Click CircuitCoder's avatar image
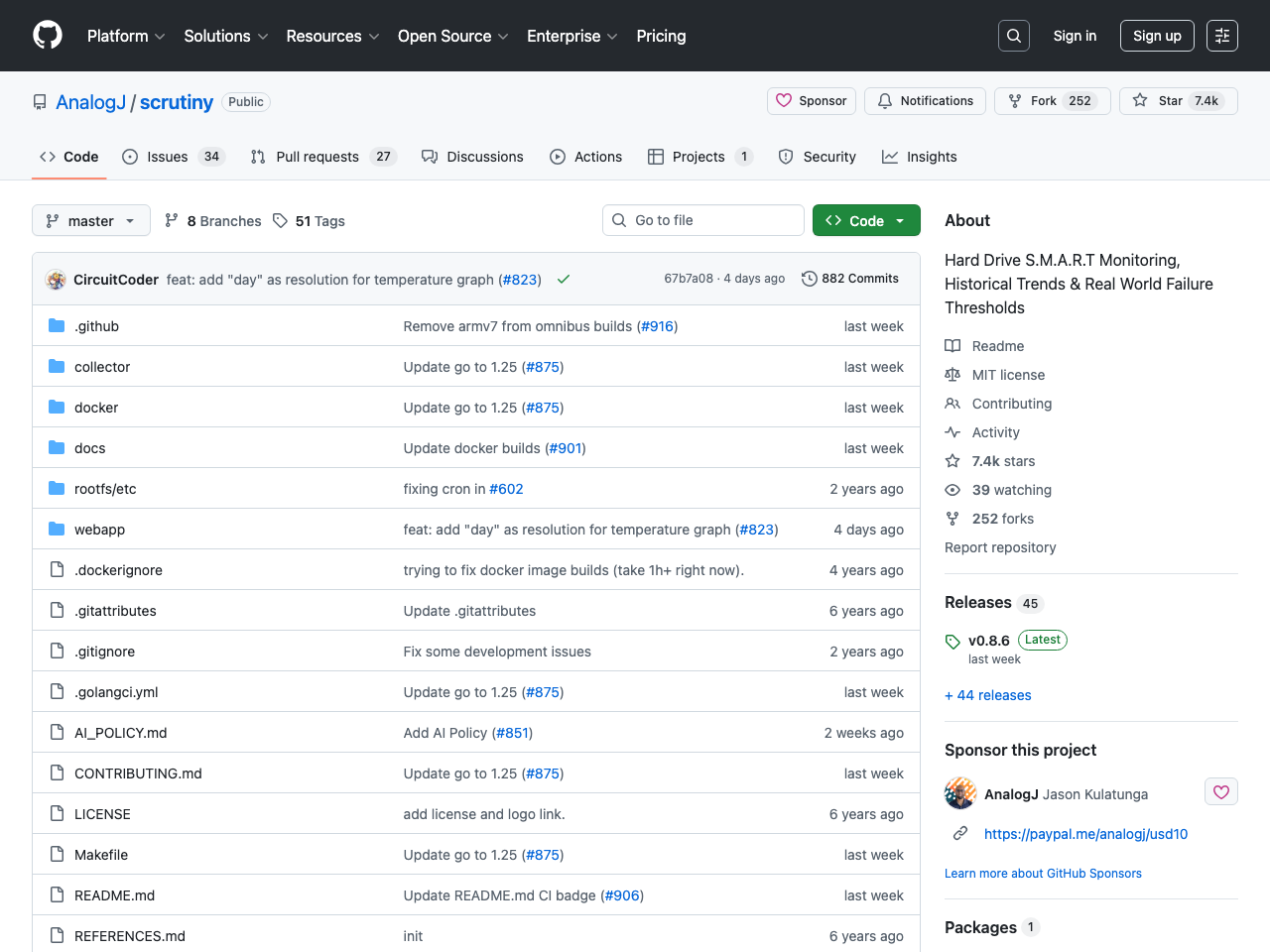 pyautogui.click(x=56, y=280)
